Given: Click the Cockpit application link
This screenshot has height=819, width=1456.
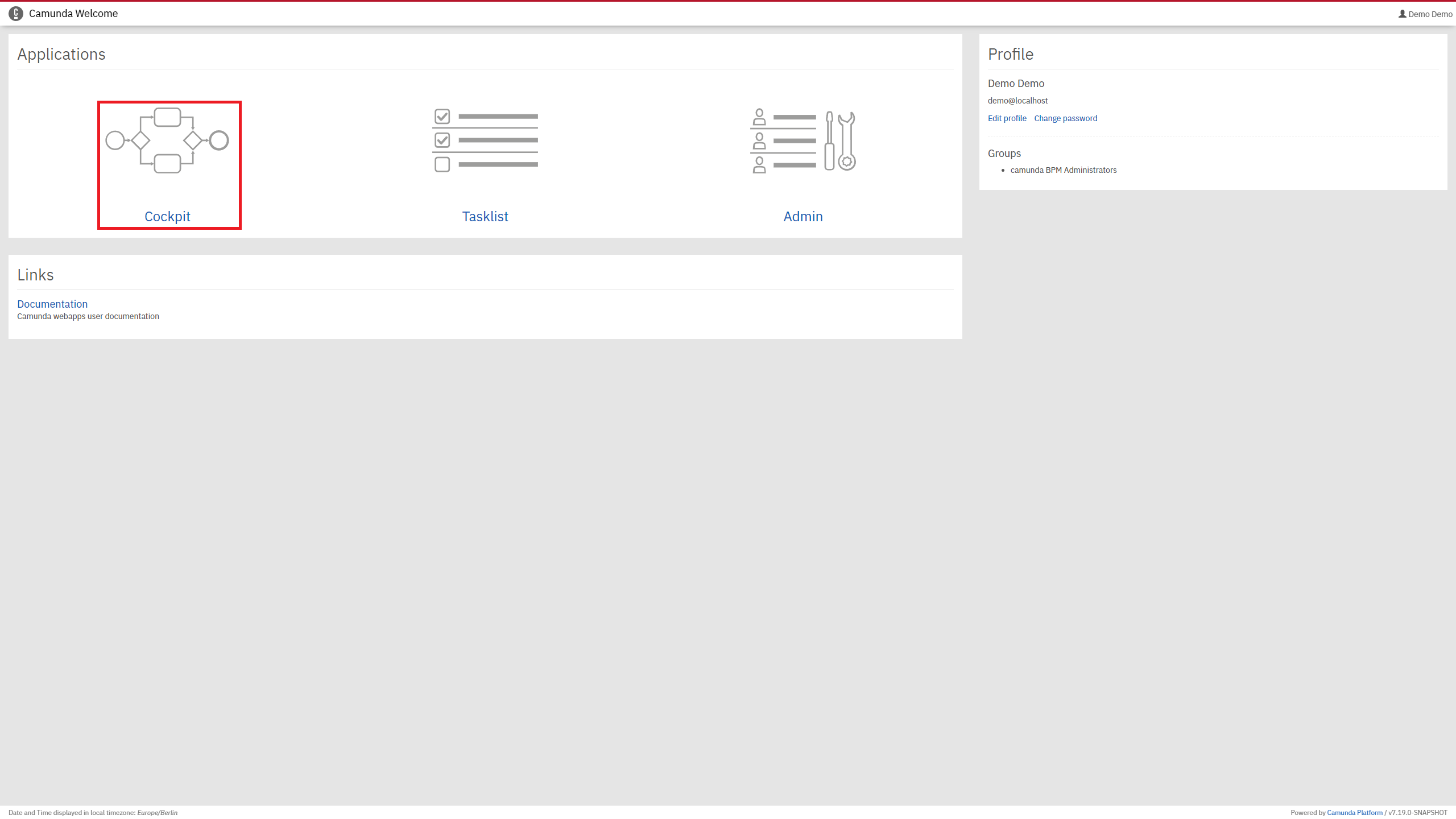Looking at the screenshot, I should coord(167,217).
